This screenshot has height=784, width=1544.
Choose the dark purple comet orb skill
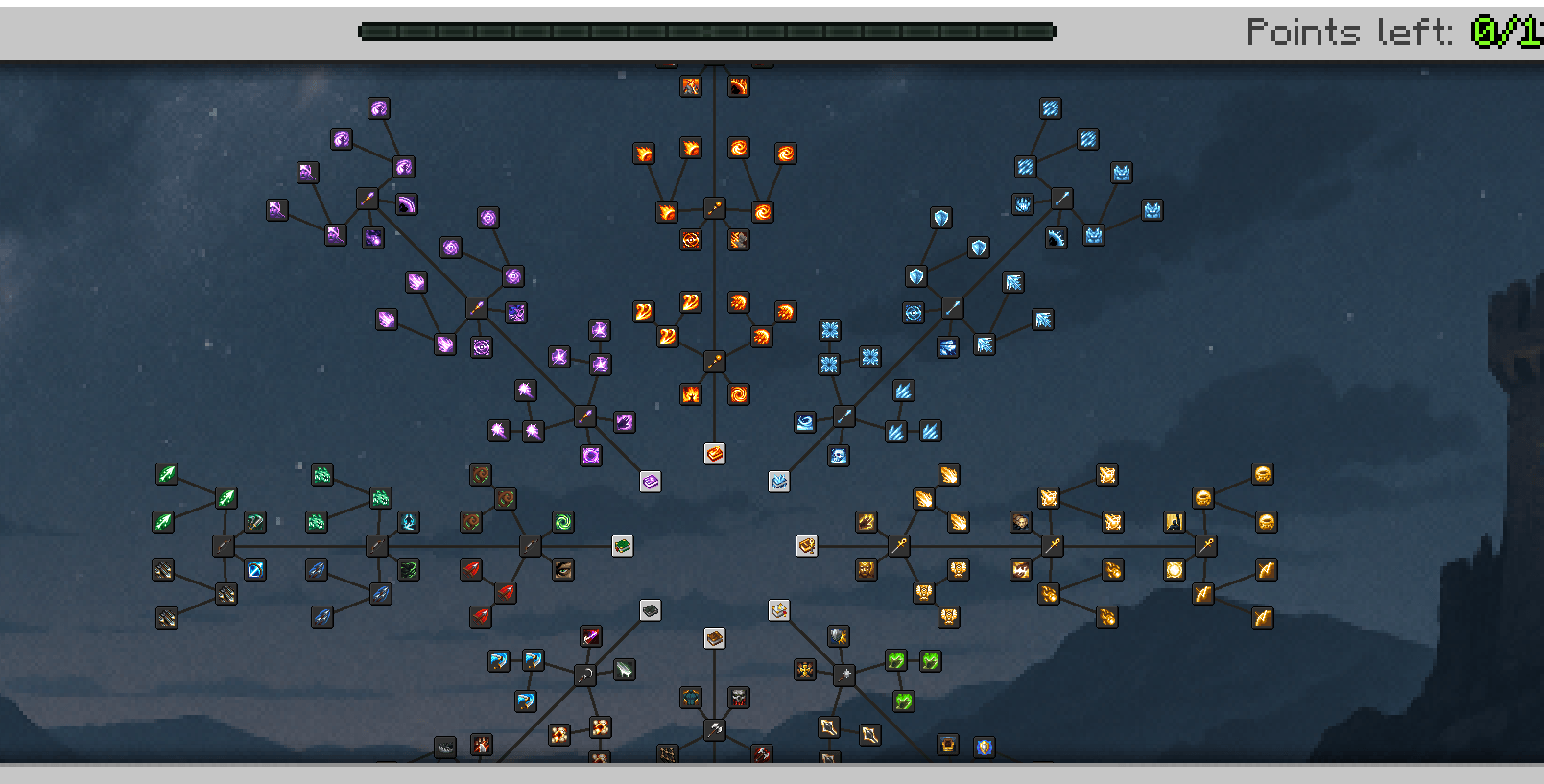coord(373,238)
